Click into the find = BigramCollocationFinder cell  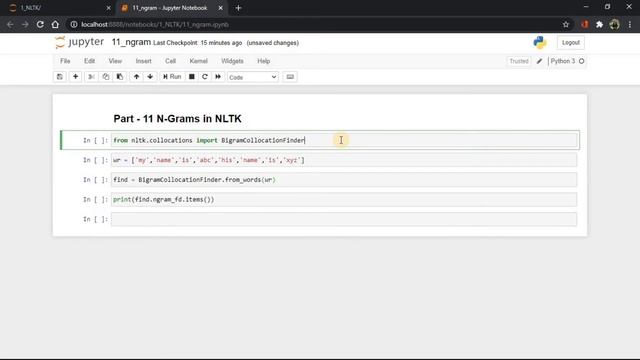coord(344,180)
